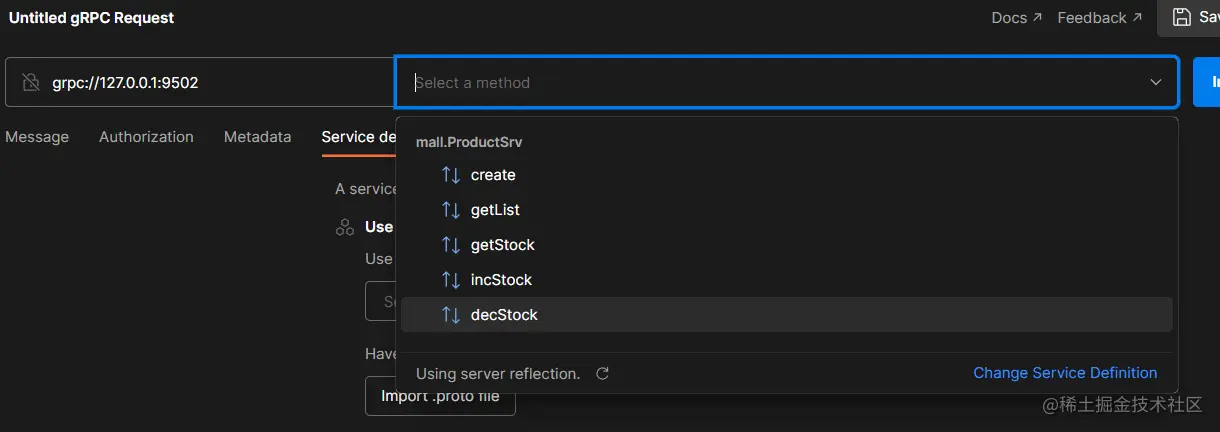Pick the getStock method
1220x432 pixels.
coord(502,245)
